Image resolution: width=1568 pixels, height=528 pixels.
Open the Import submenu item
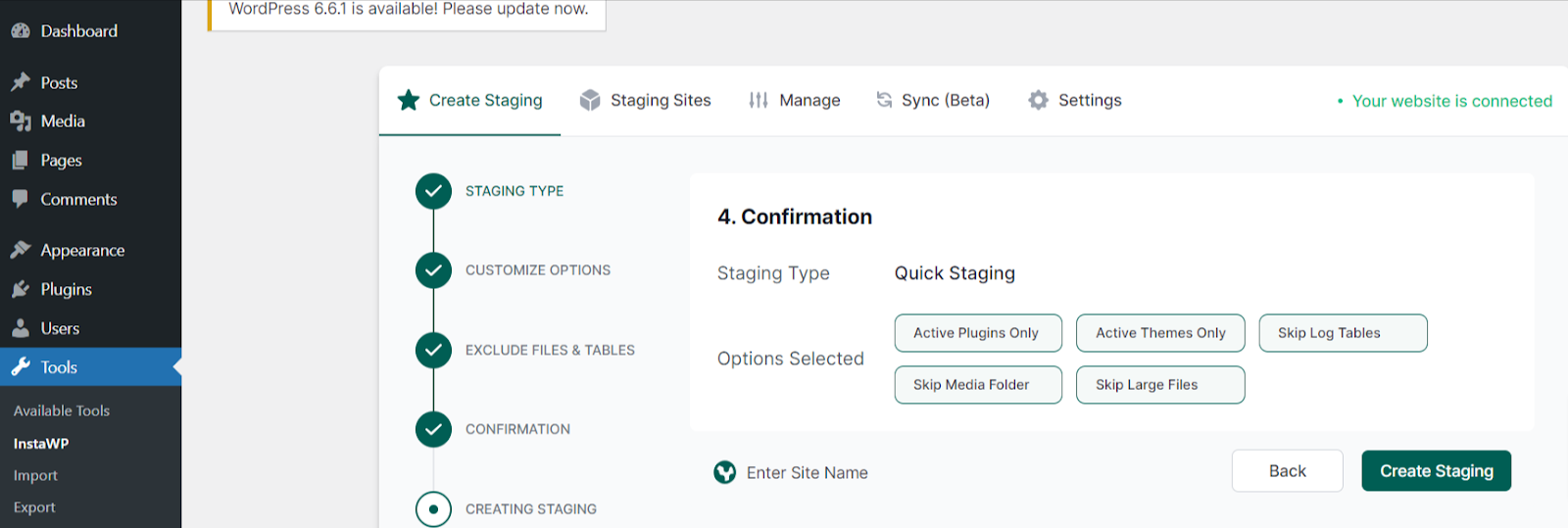35,476
